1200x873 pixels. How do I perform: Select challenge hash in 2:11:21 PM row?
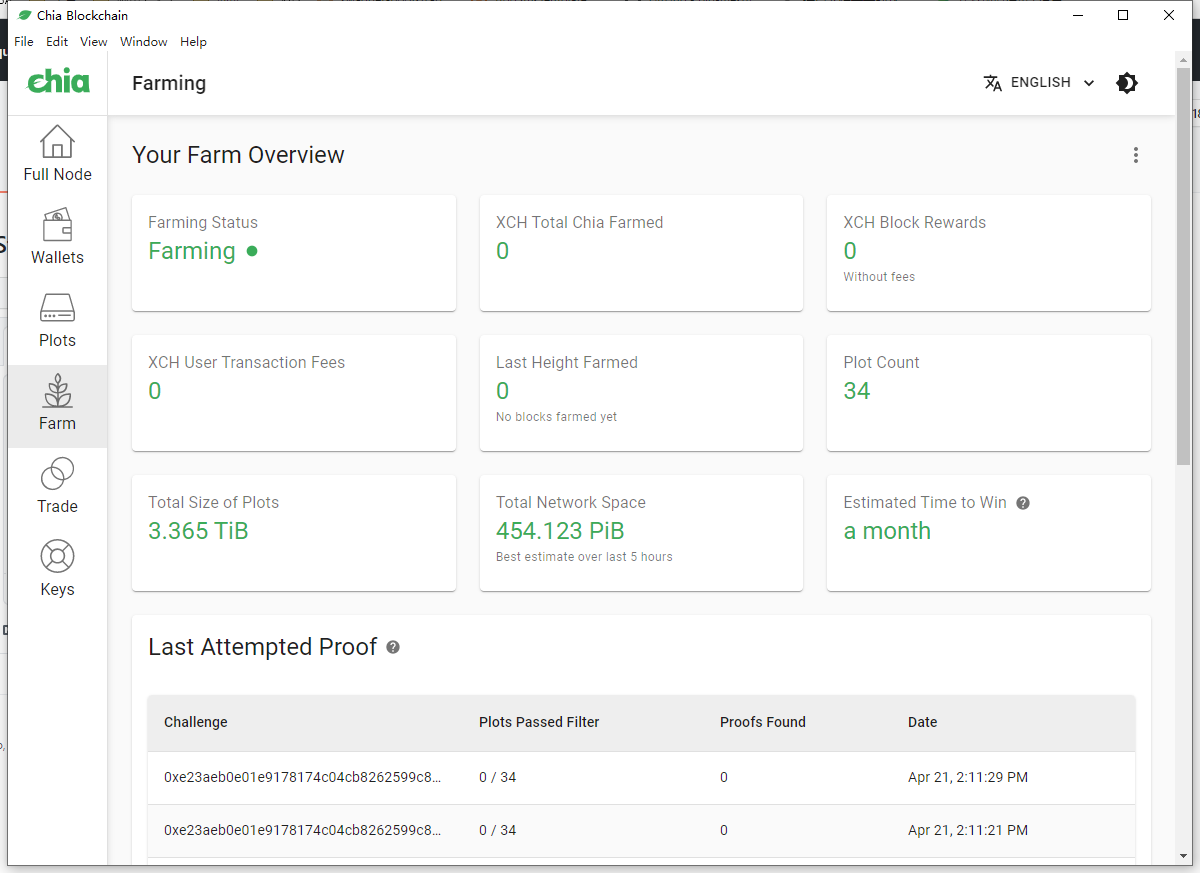tap(302, 830)
